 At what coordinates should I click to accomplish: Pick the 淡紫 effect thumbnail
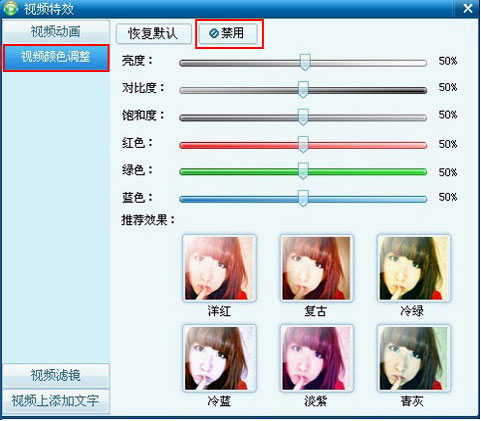point(316,358)
